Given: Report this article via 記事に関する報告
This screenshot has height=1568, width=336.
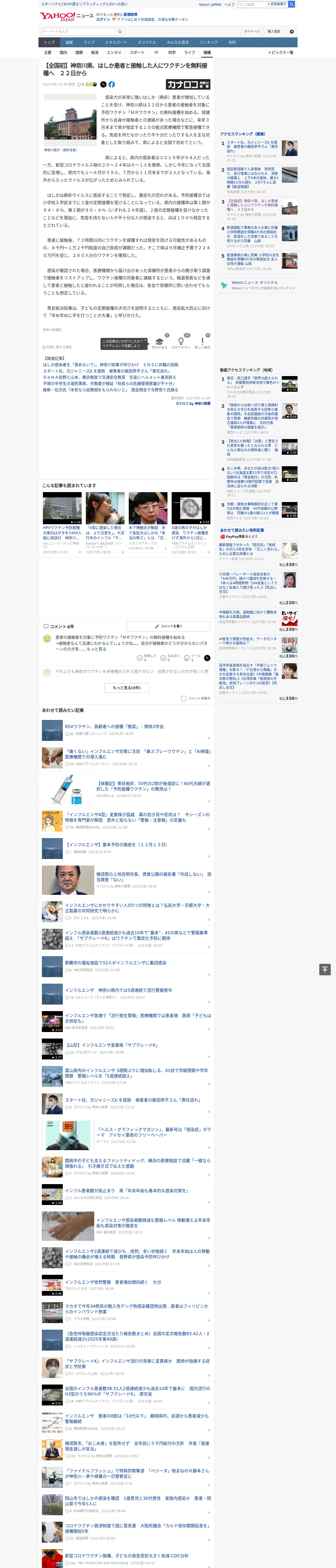Looking at the screenshot, I should 57,347.
